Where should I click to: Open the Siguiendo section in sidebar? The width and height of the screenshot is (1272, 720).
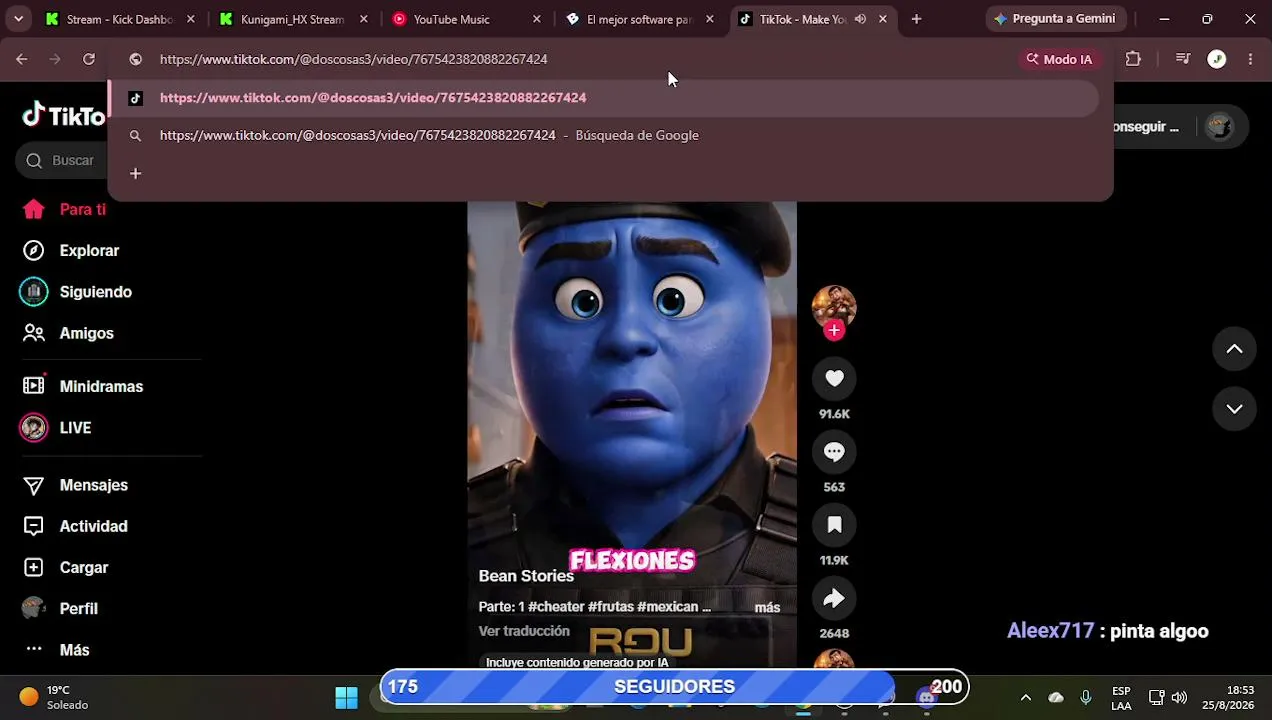coord(76,292)
